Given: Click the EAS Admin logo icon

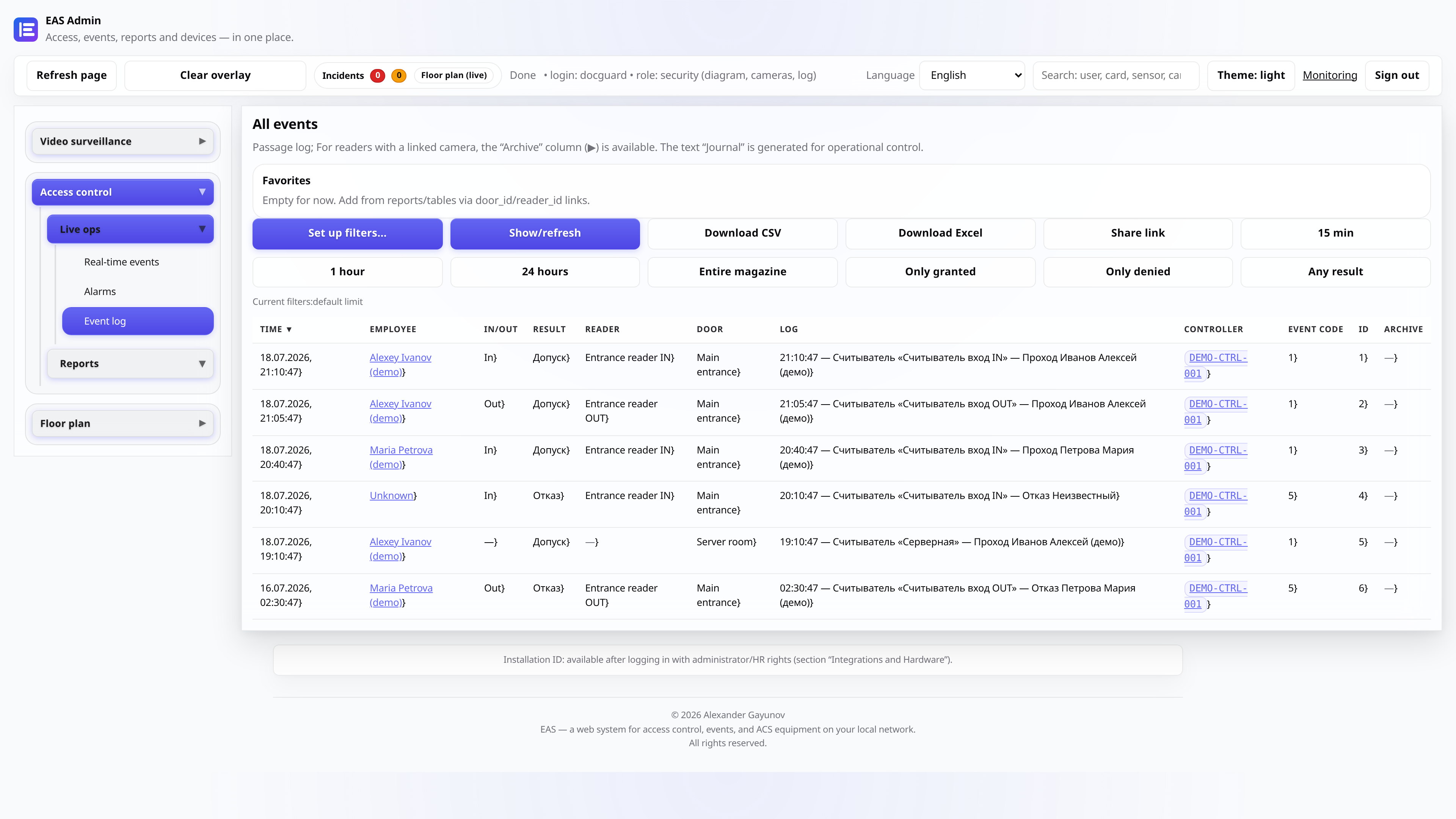Looking at the screenshot, I should (x=25, y=30).
